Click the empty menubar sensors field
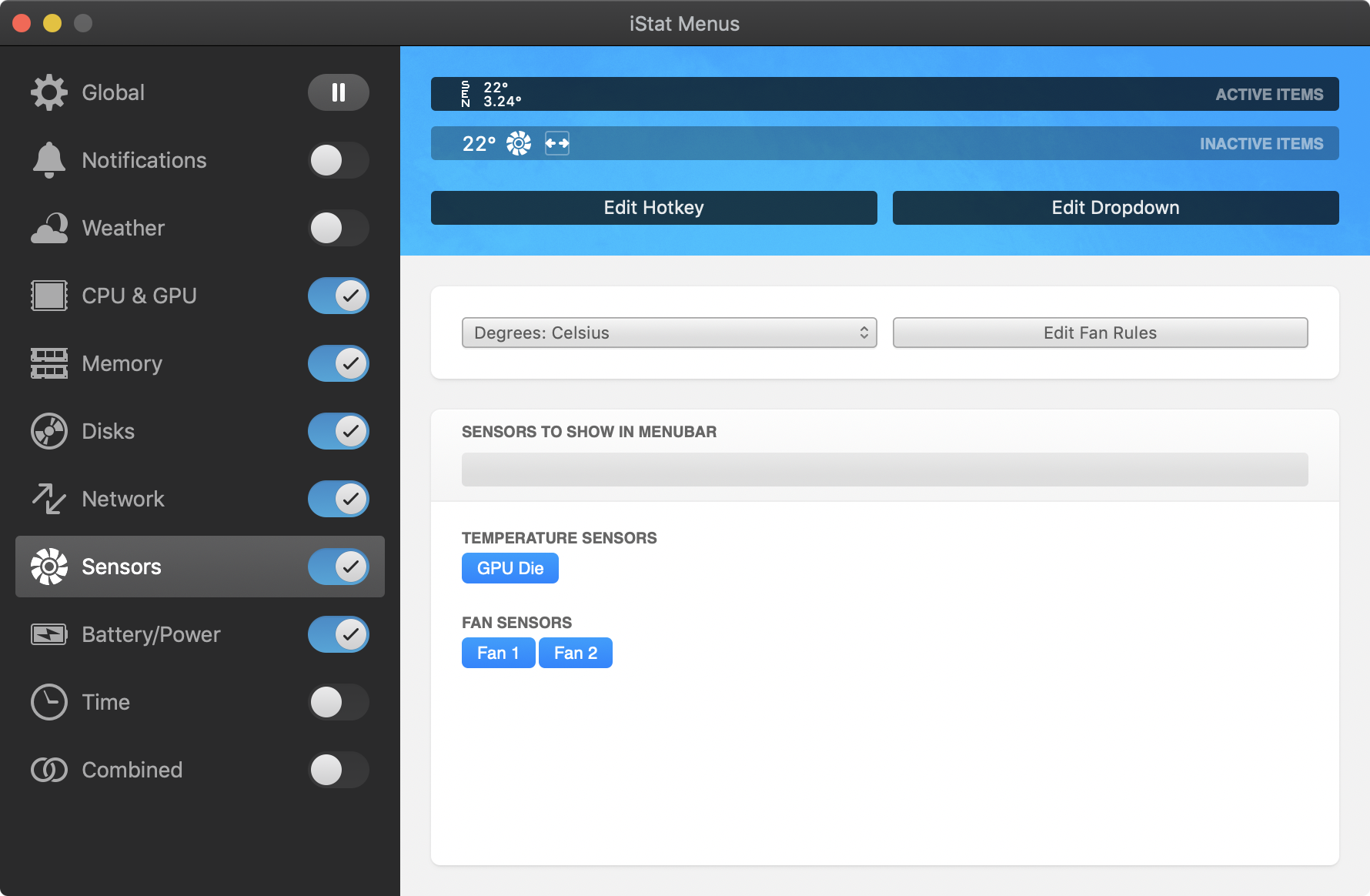This screenshot has width=1370, height=896. (x=885, y=470)
